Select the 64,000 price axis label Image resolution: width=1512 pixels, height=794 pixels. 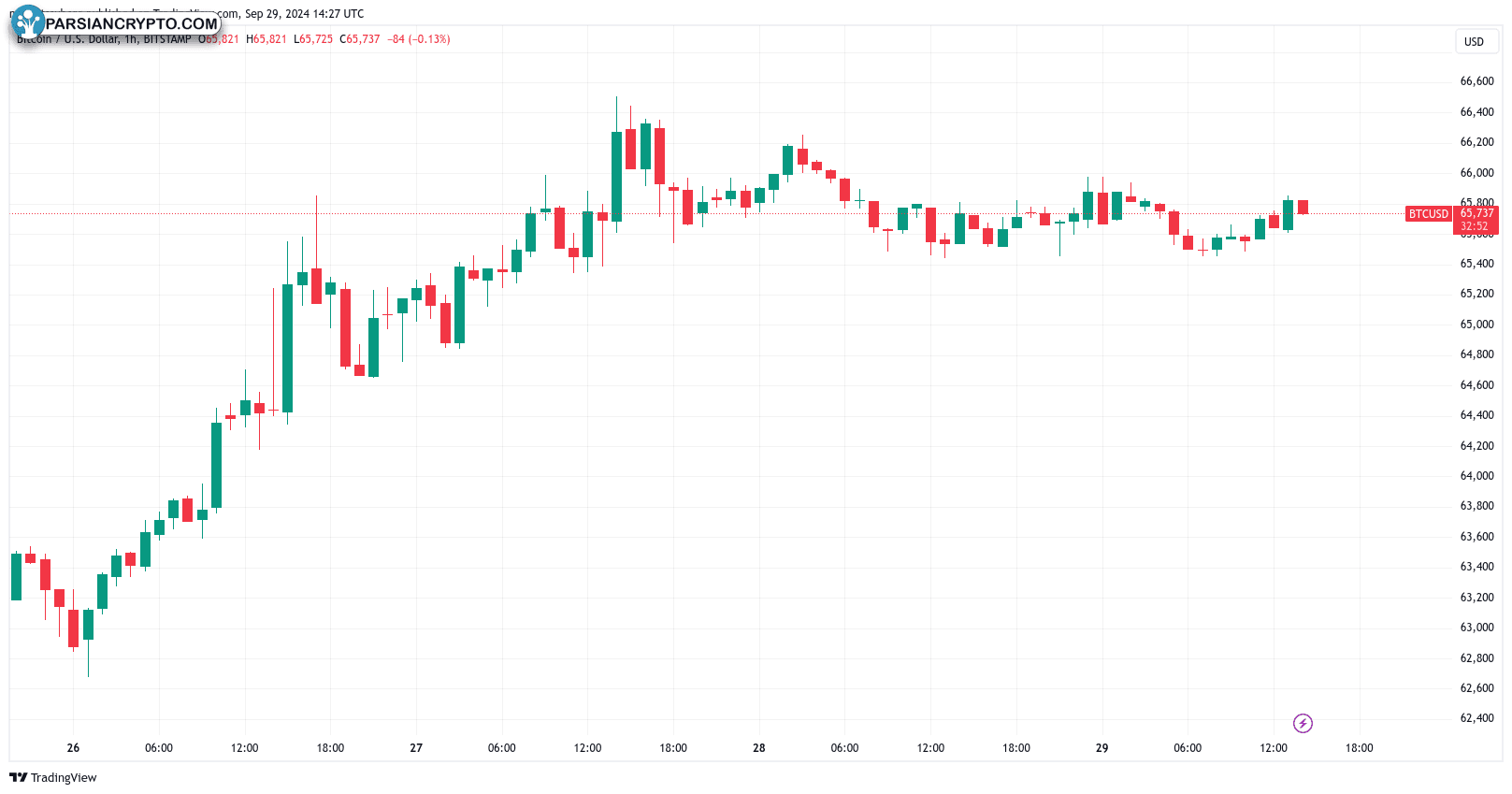pyautogui.click(x=1477, y=476)
